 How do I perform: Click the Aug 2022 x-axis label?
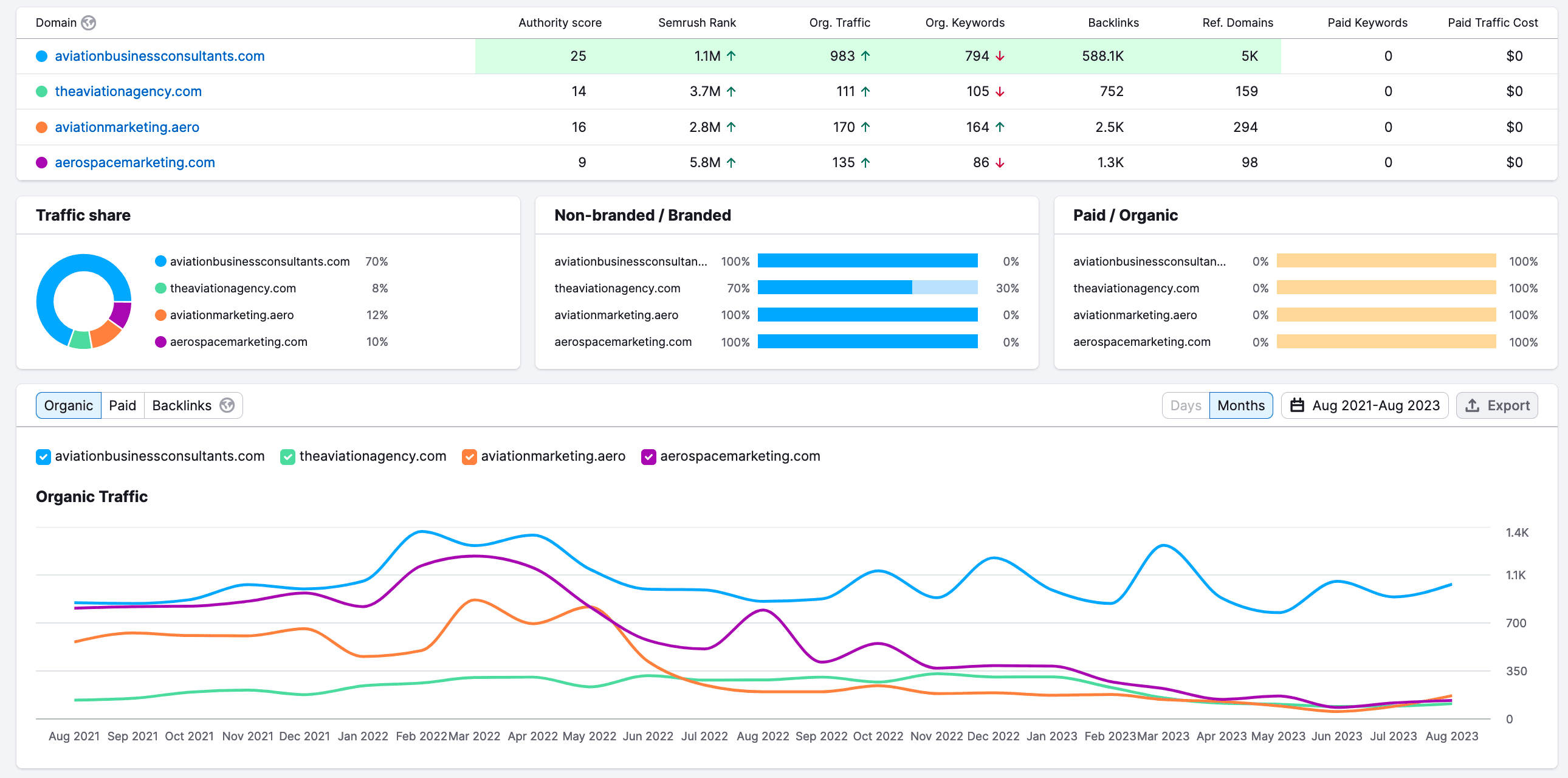(x=763, y=736)
